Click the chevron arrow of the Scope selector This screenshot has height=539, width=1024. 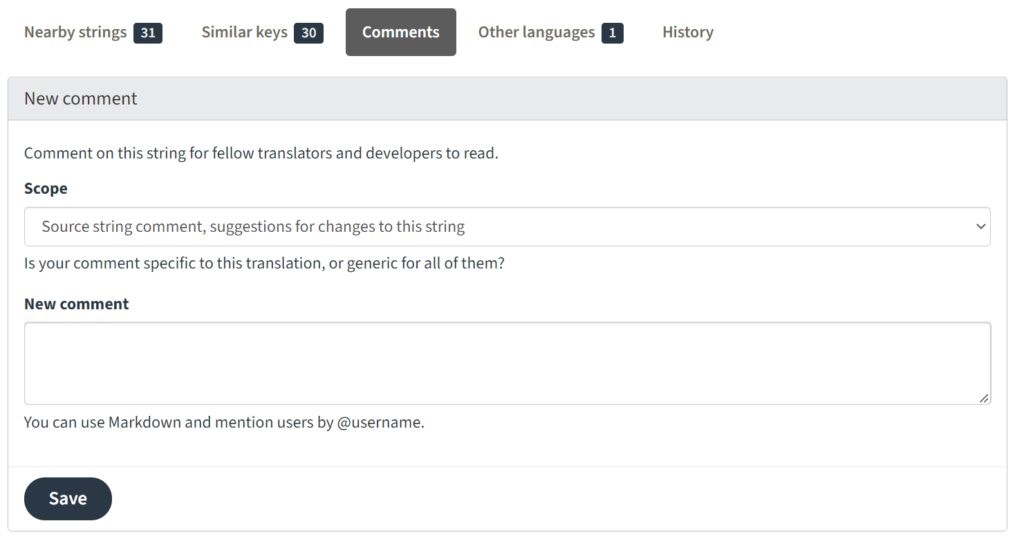(x=980, y=227)
